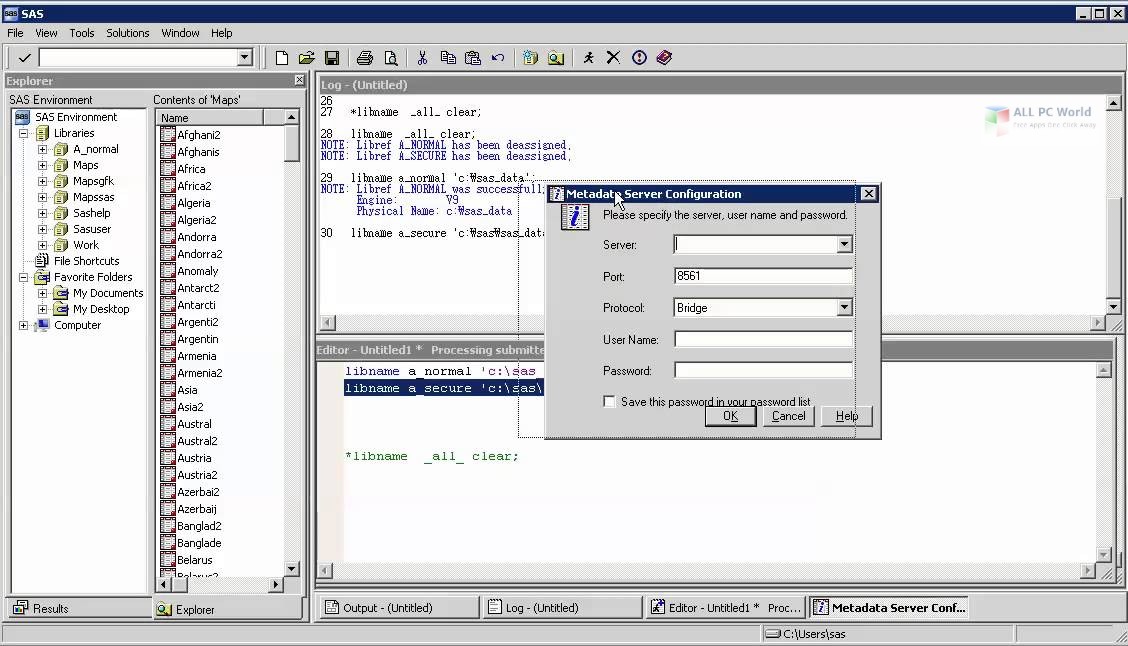This screenshot has width=1128, height=646.
Task: Cut selection with the scissors icon
Action: click(x=422, y=58)
